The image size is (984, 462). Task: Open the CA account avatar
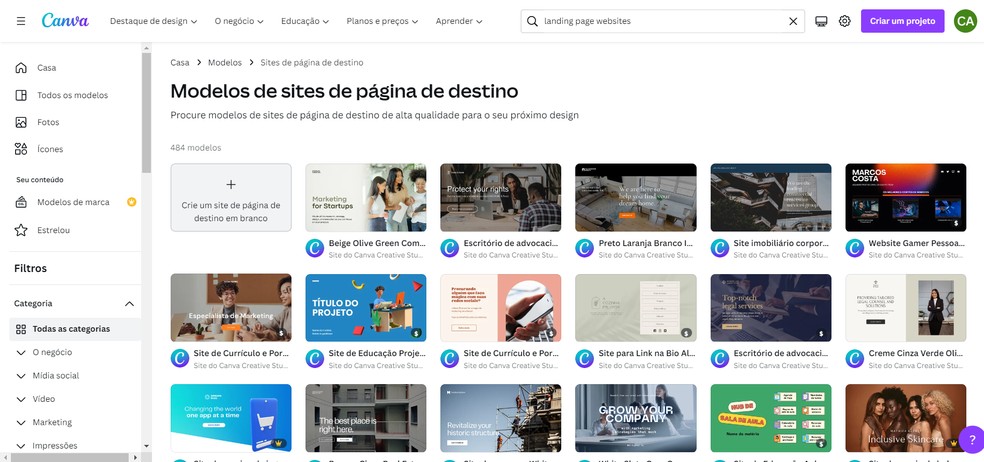[x=965, y=21]
